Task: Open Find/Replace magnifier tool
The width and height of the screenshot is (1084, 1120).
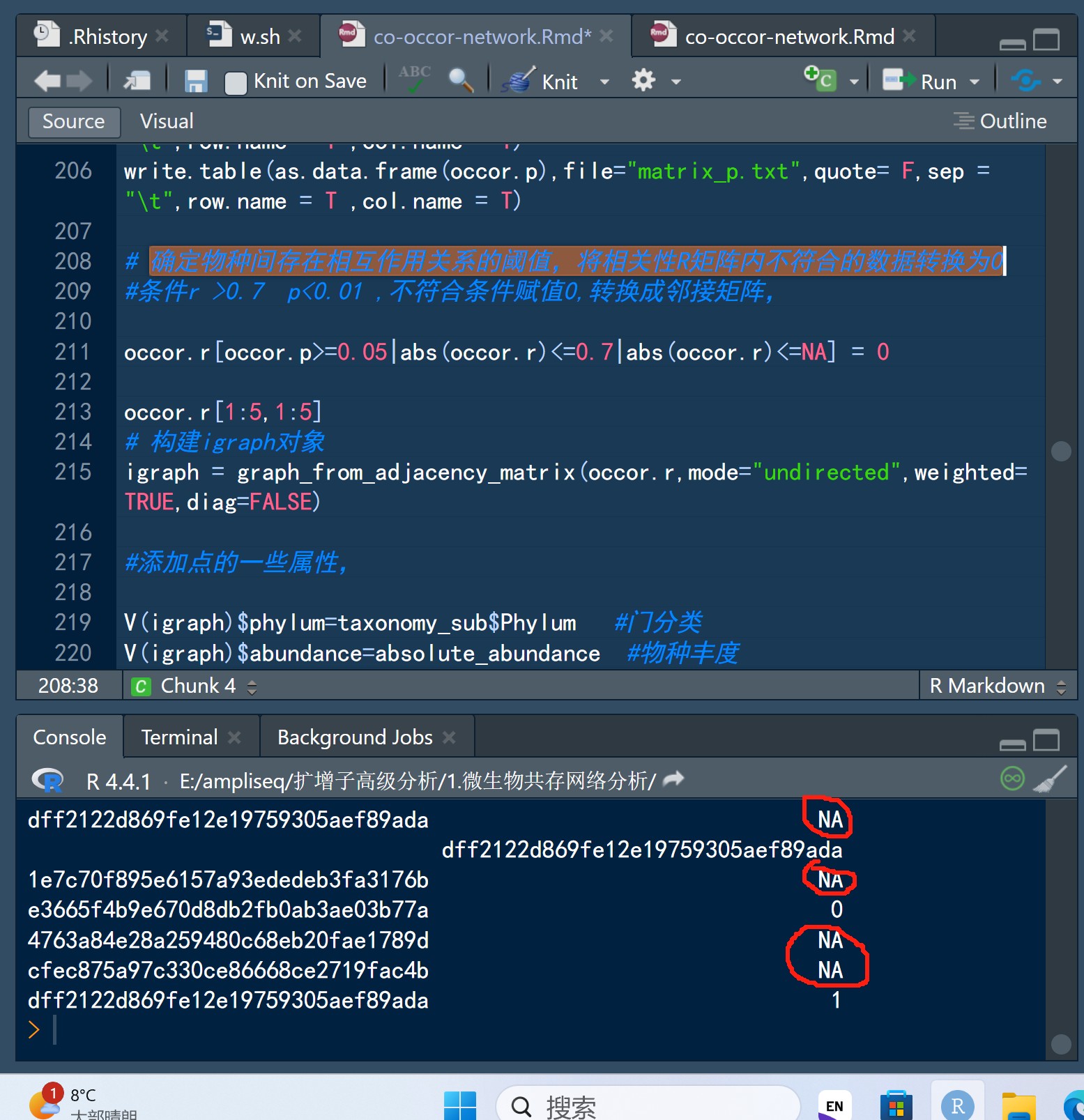Action: [x=461, y=81]
